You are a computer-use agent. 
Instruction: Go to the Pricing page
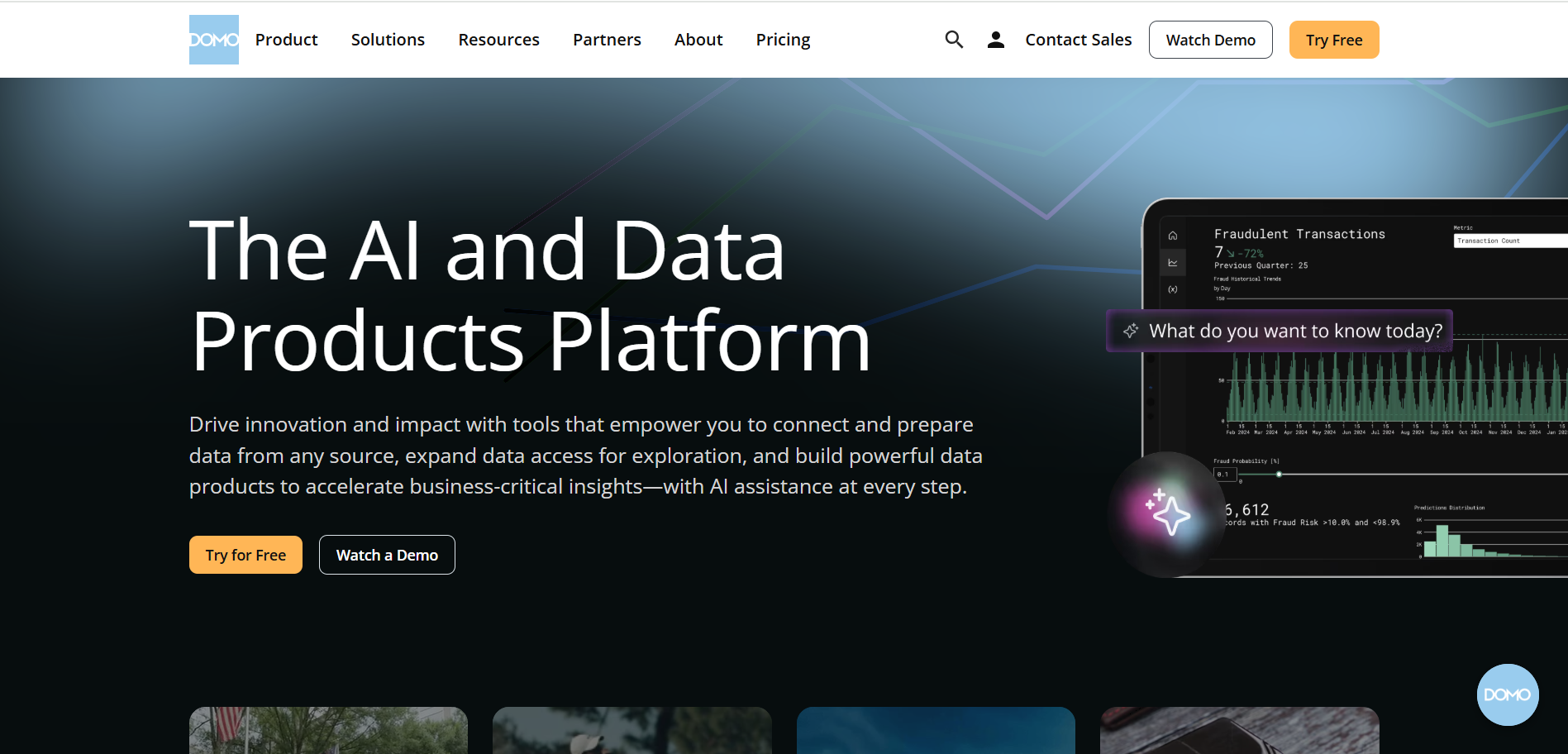click(x=783, y=40)
